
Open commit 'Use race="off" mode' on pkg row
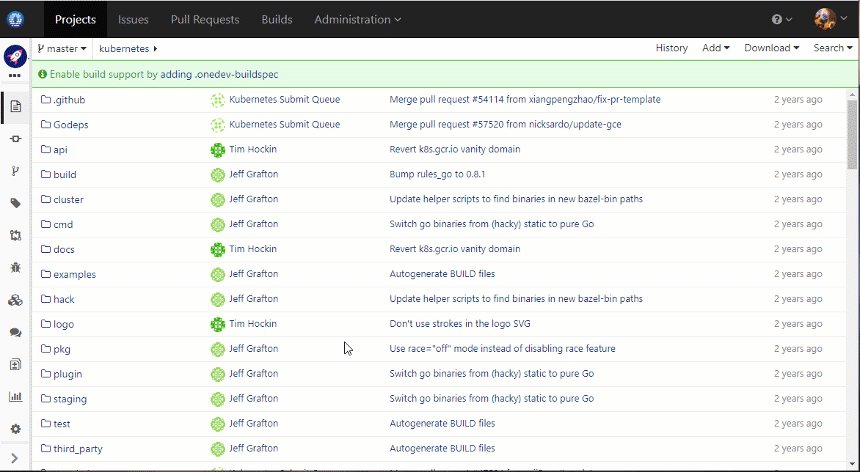(x=502, y=349)
